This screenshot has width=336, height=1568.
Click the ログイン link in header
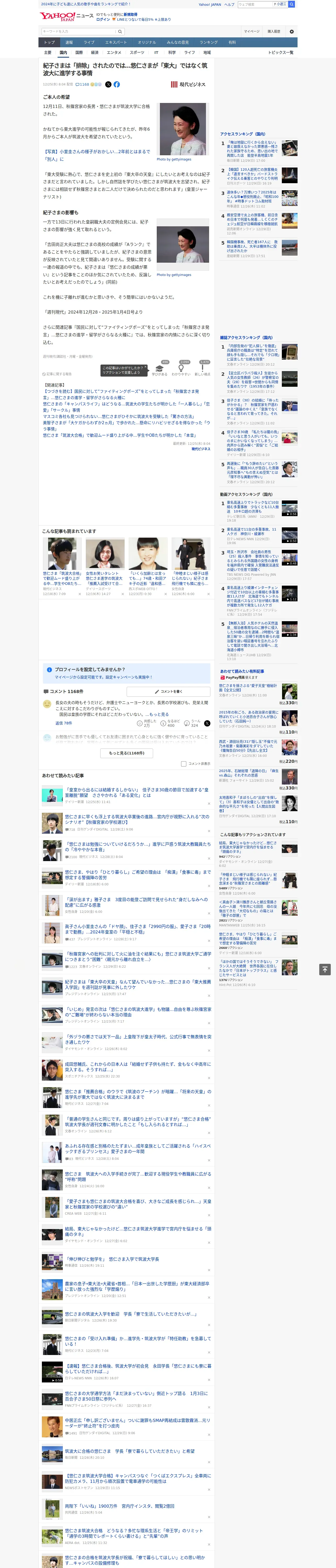104,20
